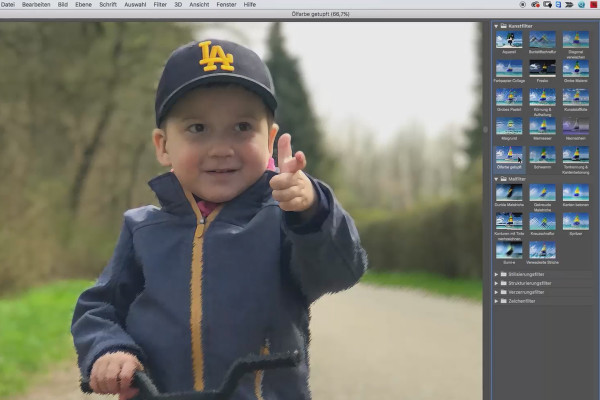Expand the Stilisierungsfilter folder
Image resolution: width=600 pixels, height=400 pixels.
pos(496,274)
